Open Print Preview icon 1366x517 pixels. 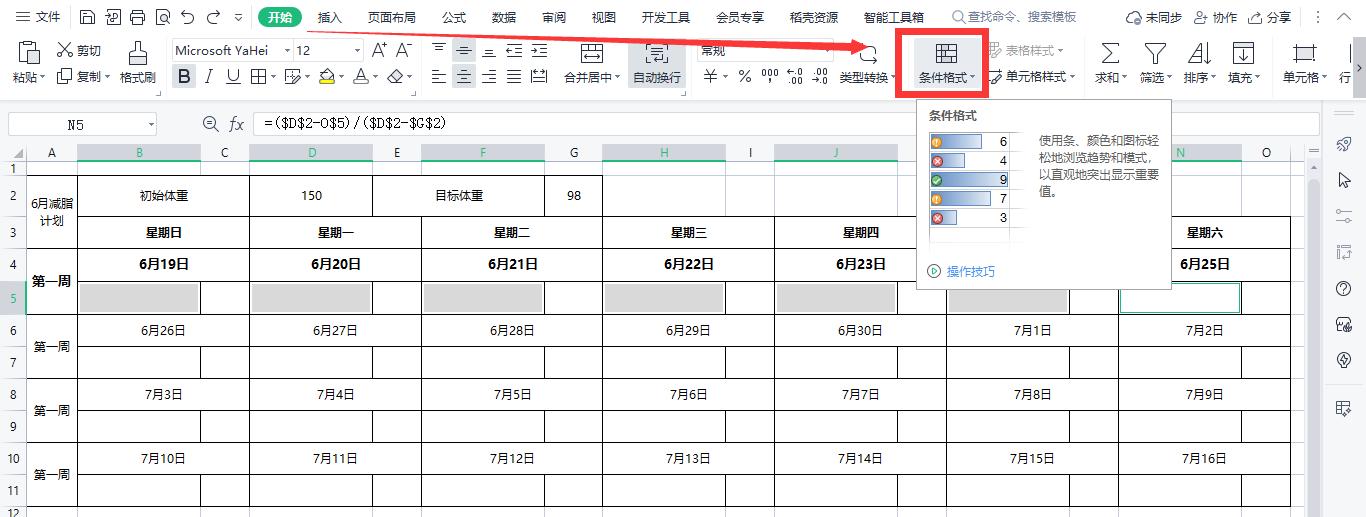click(x=163, y=18)
